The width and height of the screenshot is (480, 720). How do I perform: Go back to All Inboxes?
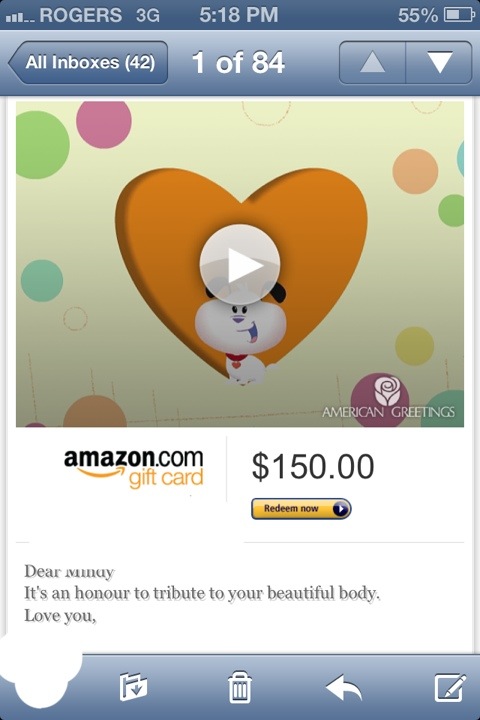click(x=88, y=62)
